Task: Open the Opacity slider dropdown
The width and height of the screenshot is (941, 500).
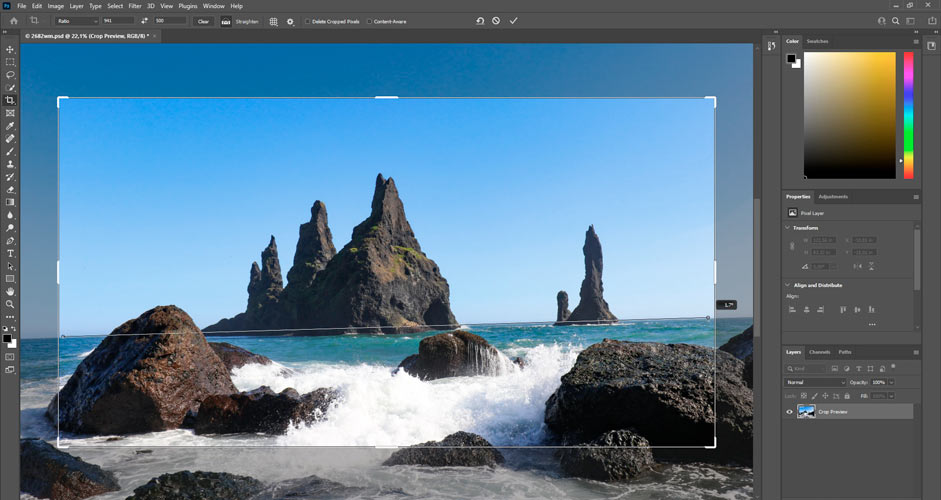Action: [x=892, y=382]
